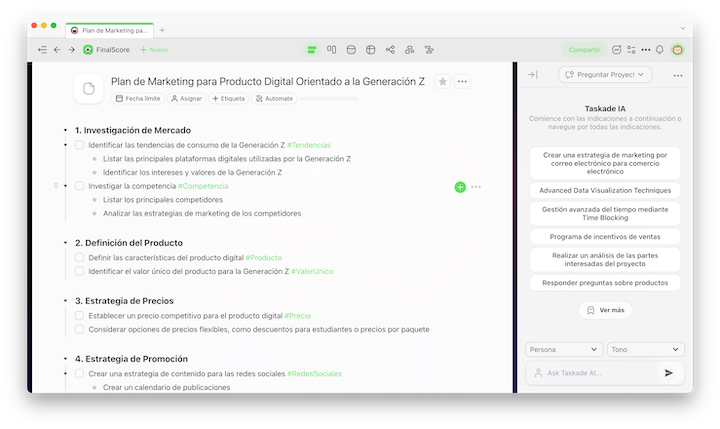Screen dimensions: 720x429
Task: Switch to the Table view icon
Action: click(371, 50)
